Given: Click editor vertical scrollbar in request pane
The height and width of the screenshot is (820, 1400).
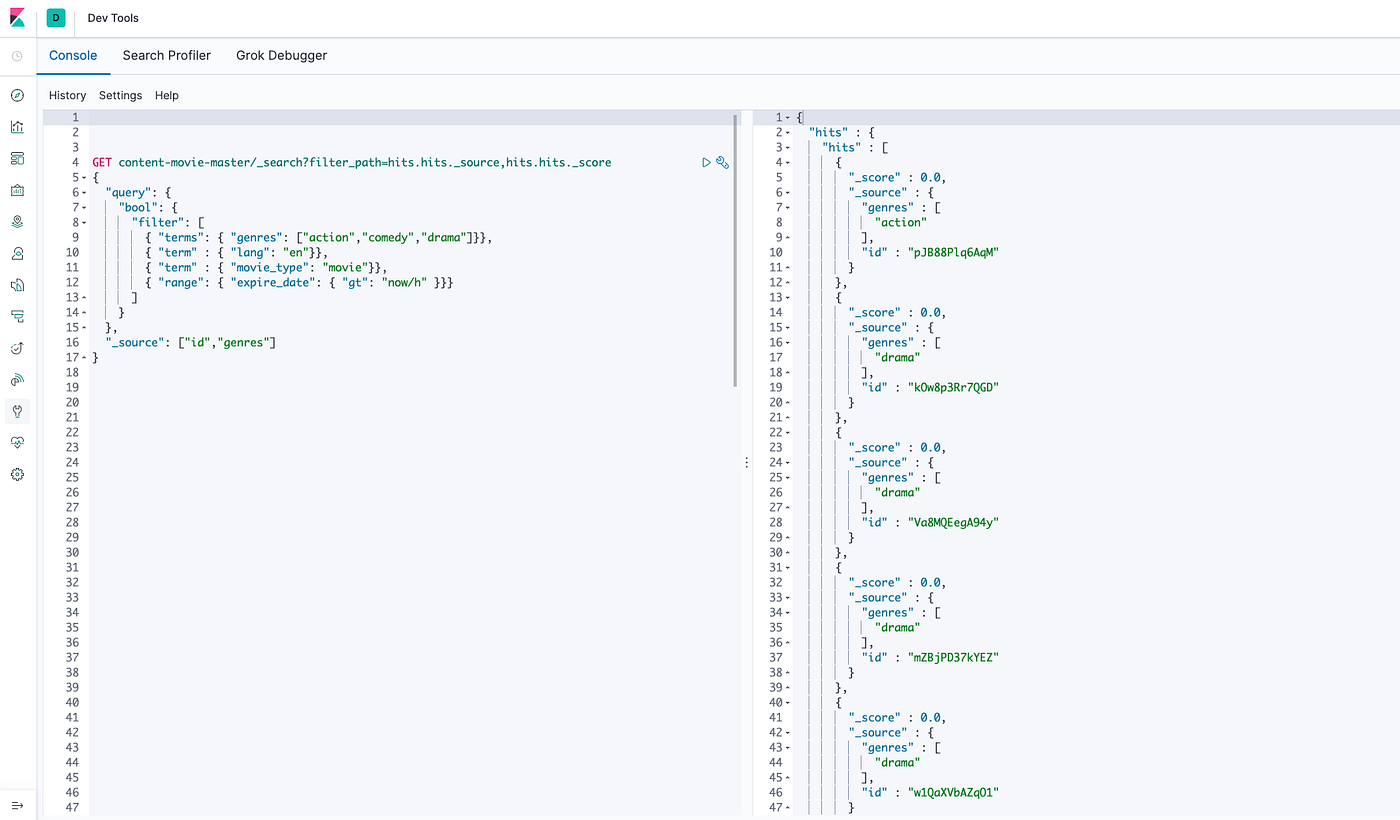Looking at the screenshot, I should tap(736, 250).
